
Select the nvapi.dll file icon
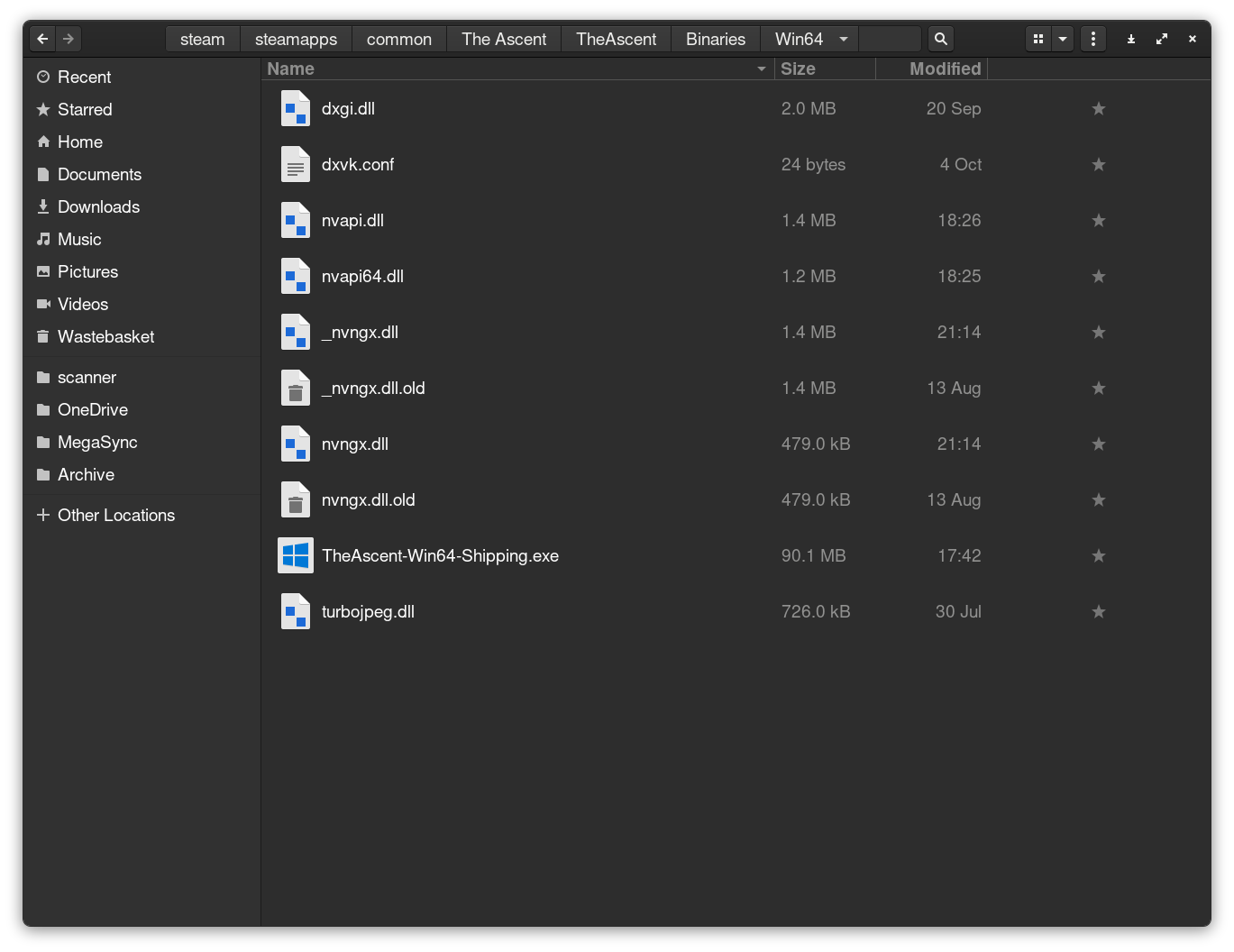296,220
